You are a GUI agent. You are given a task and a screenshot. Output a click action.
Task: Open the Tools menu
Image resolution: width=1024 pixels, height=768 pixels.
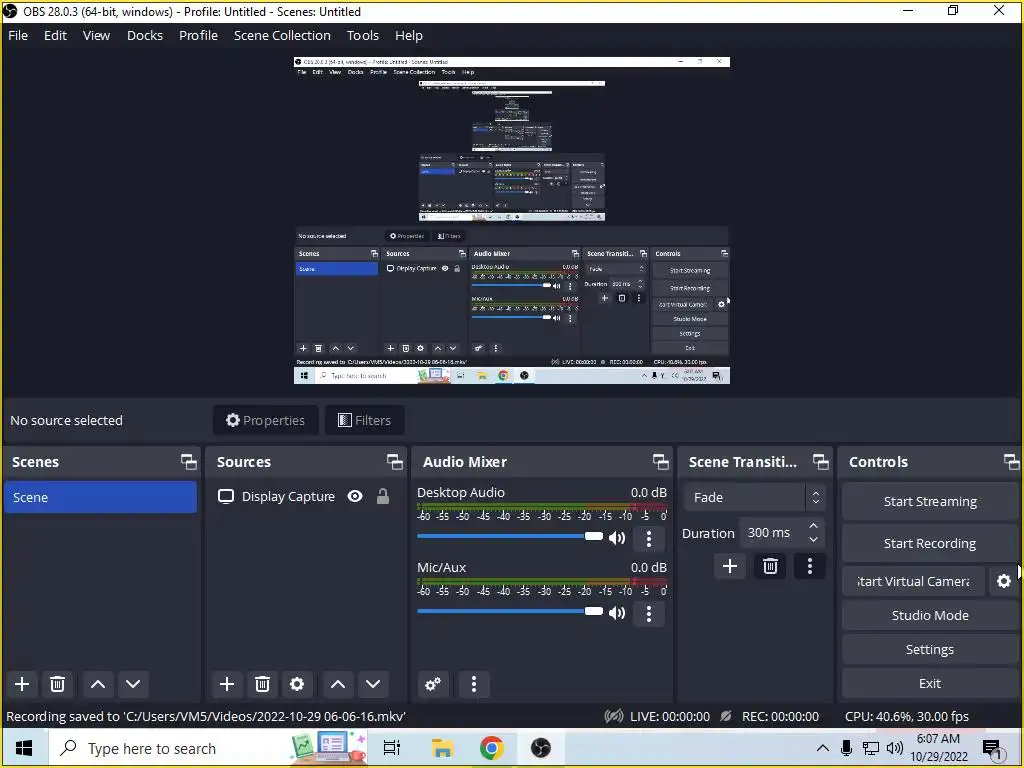coord(362,35)
